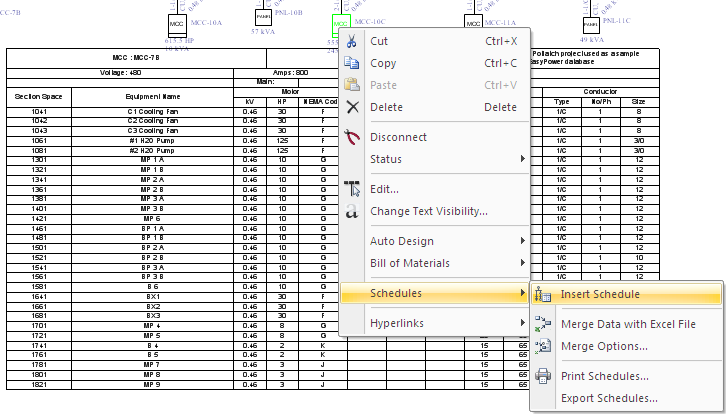Click the Insert Schedule icon

(x=543, y=295)
